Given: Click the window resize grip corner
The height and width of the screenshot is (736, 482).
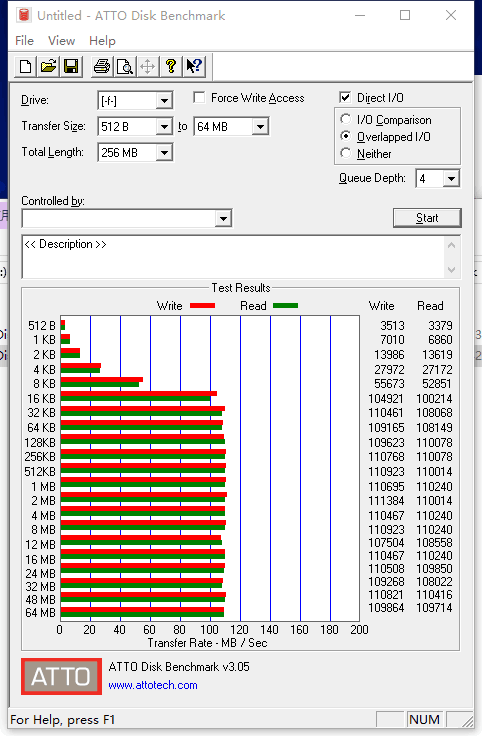Looking at the screenshot, I should [467, 720].
